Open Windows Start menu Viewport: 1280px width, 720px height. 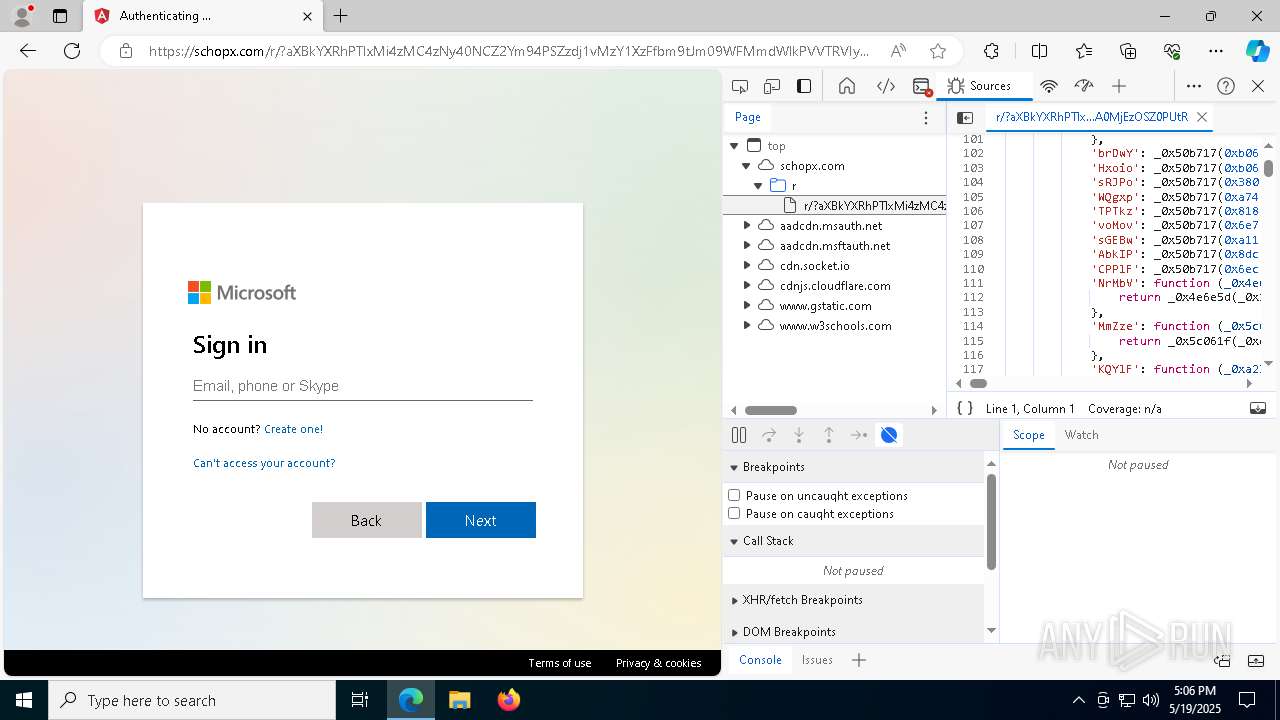(24, 700)
